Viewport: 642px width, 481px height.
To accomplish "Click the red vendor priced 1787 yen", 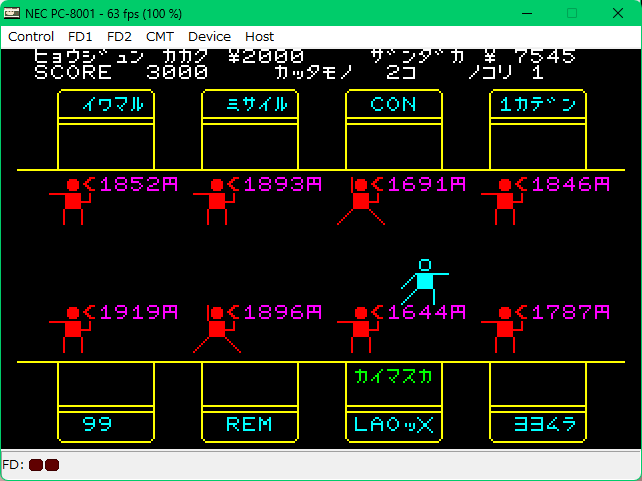I will 504,329.
